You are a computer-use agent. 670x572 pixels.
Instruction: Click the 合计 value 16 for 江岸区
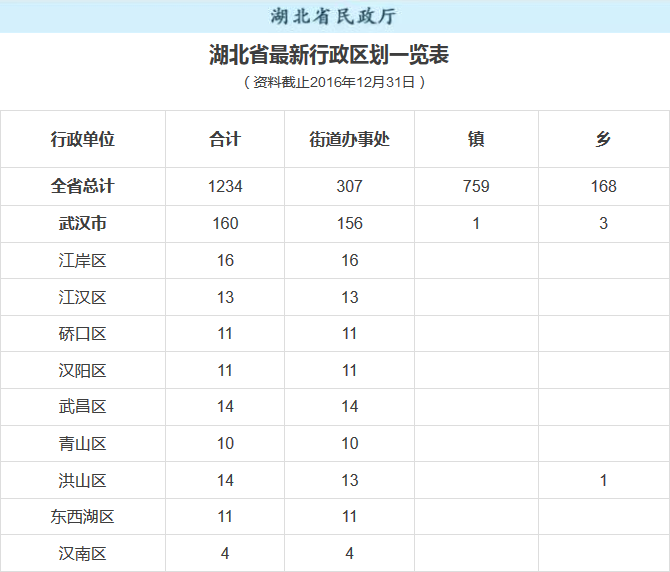[x=225, y=261]
